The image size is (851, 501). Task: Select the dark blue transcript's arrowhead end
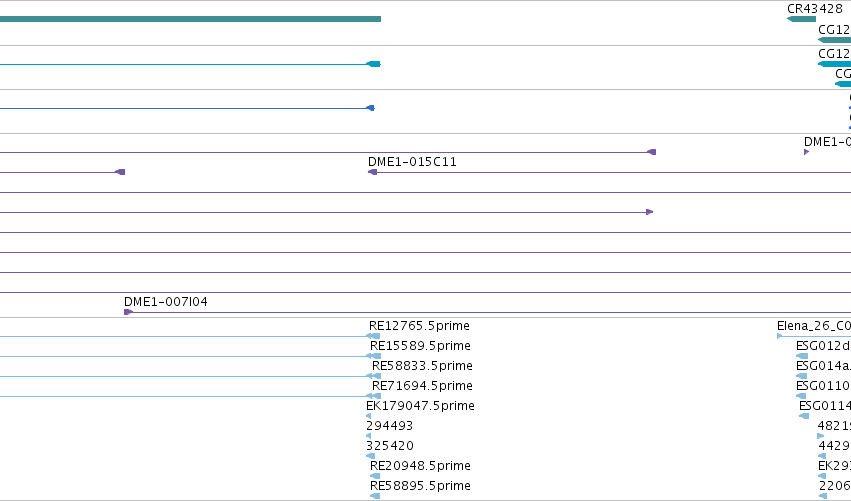370,108
